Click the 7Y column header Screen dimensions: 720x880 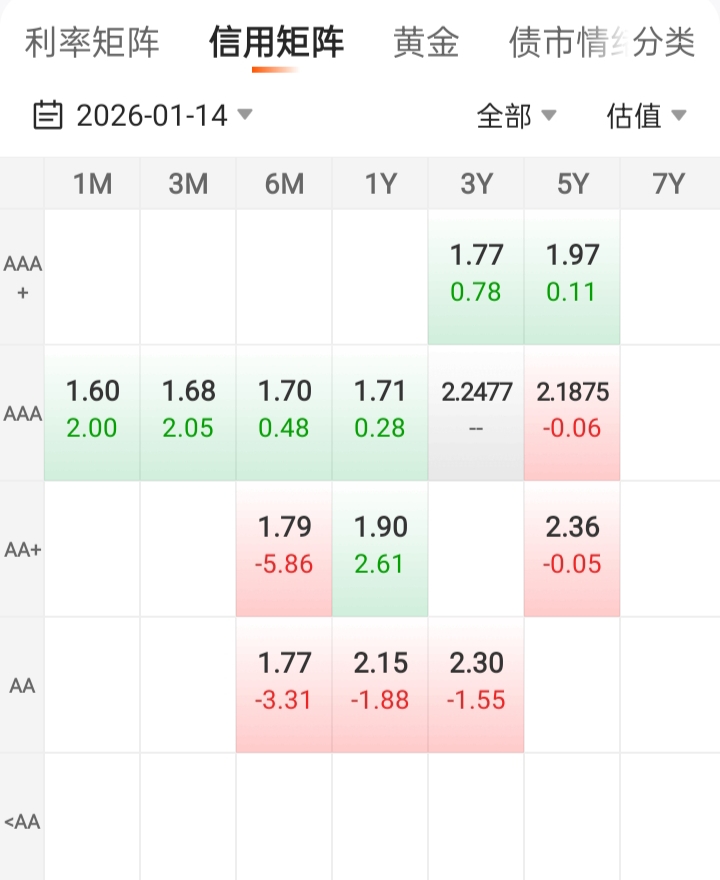click(668, 184)
